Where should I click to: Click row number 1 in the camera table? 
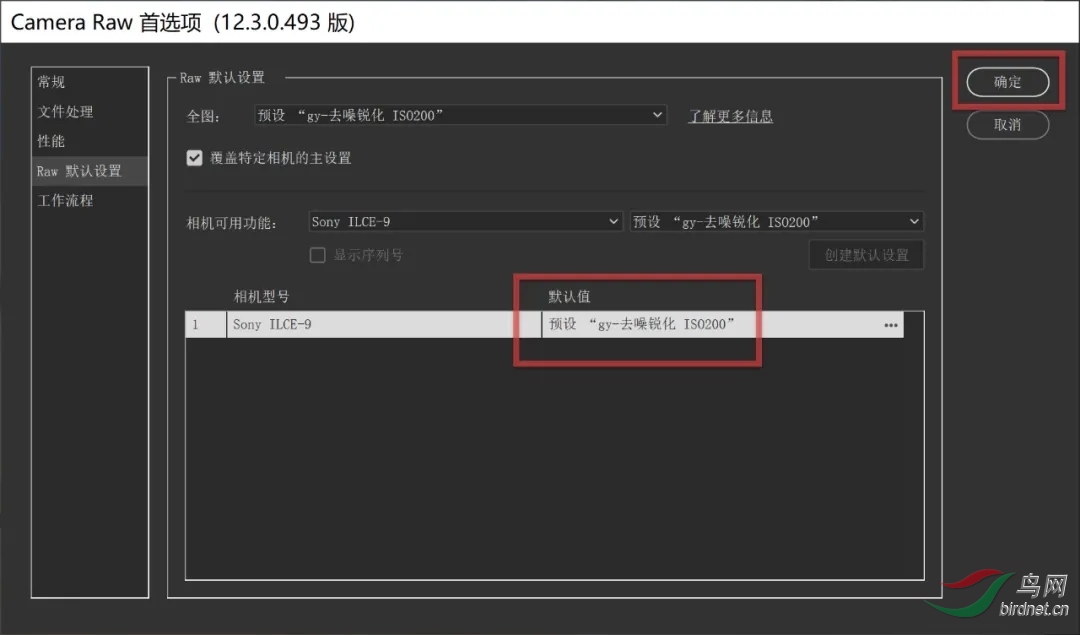pyautogui.click(x=205, y=325)
